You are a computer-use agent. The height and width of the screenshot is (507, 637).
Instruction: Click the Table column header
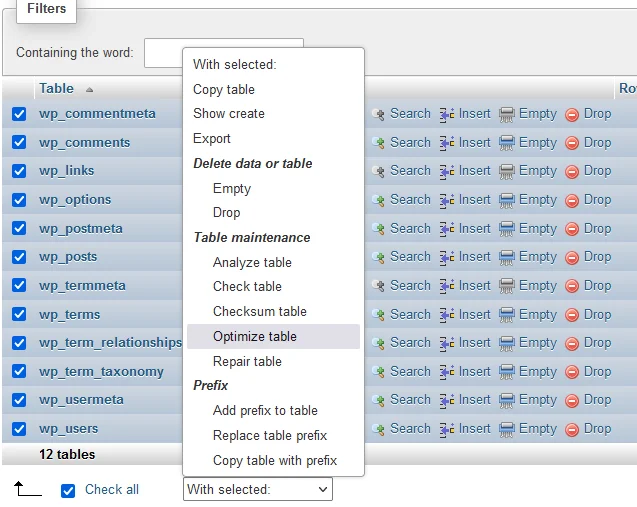56,89
